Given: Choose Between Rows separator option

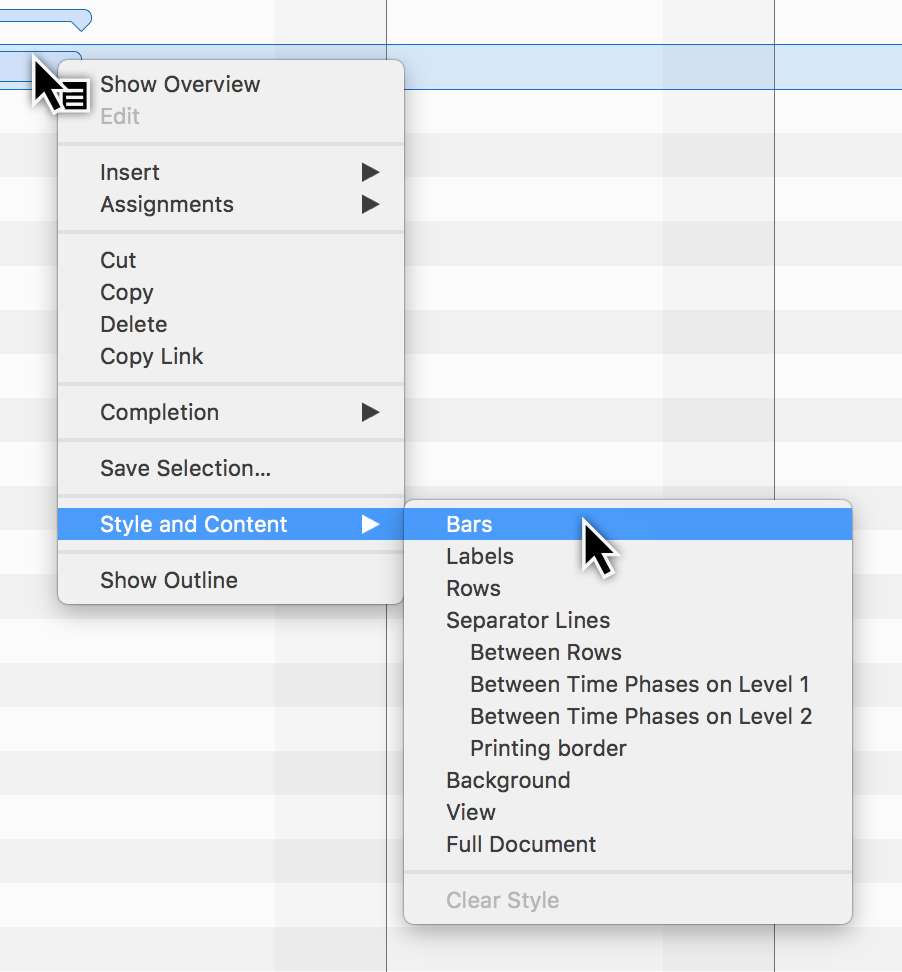Looking at the screenshot, I should [x=545, y=652].
